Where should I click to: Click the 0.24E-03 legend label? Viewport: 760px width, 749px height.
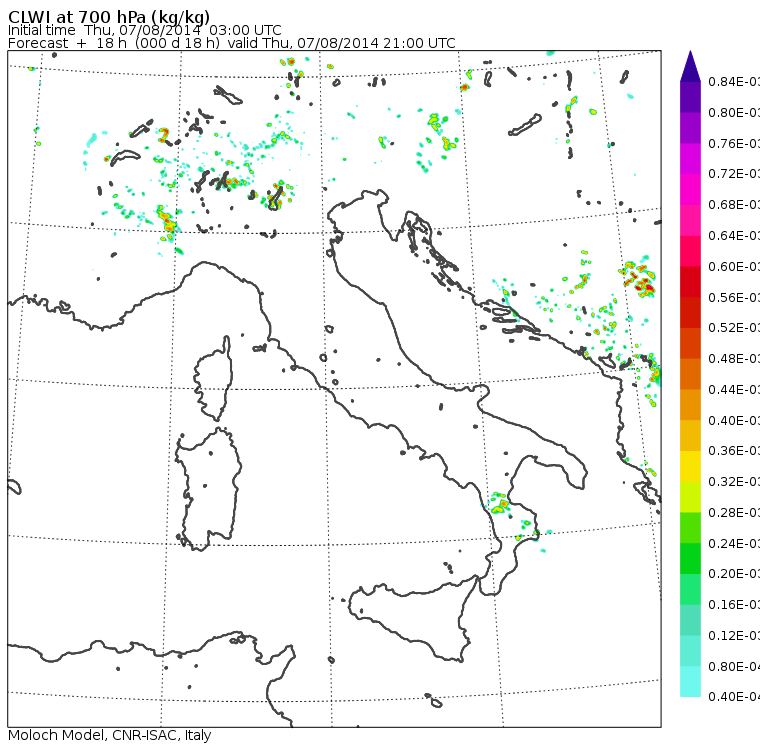[734, 543]
